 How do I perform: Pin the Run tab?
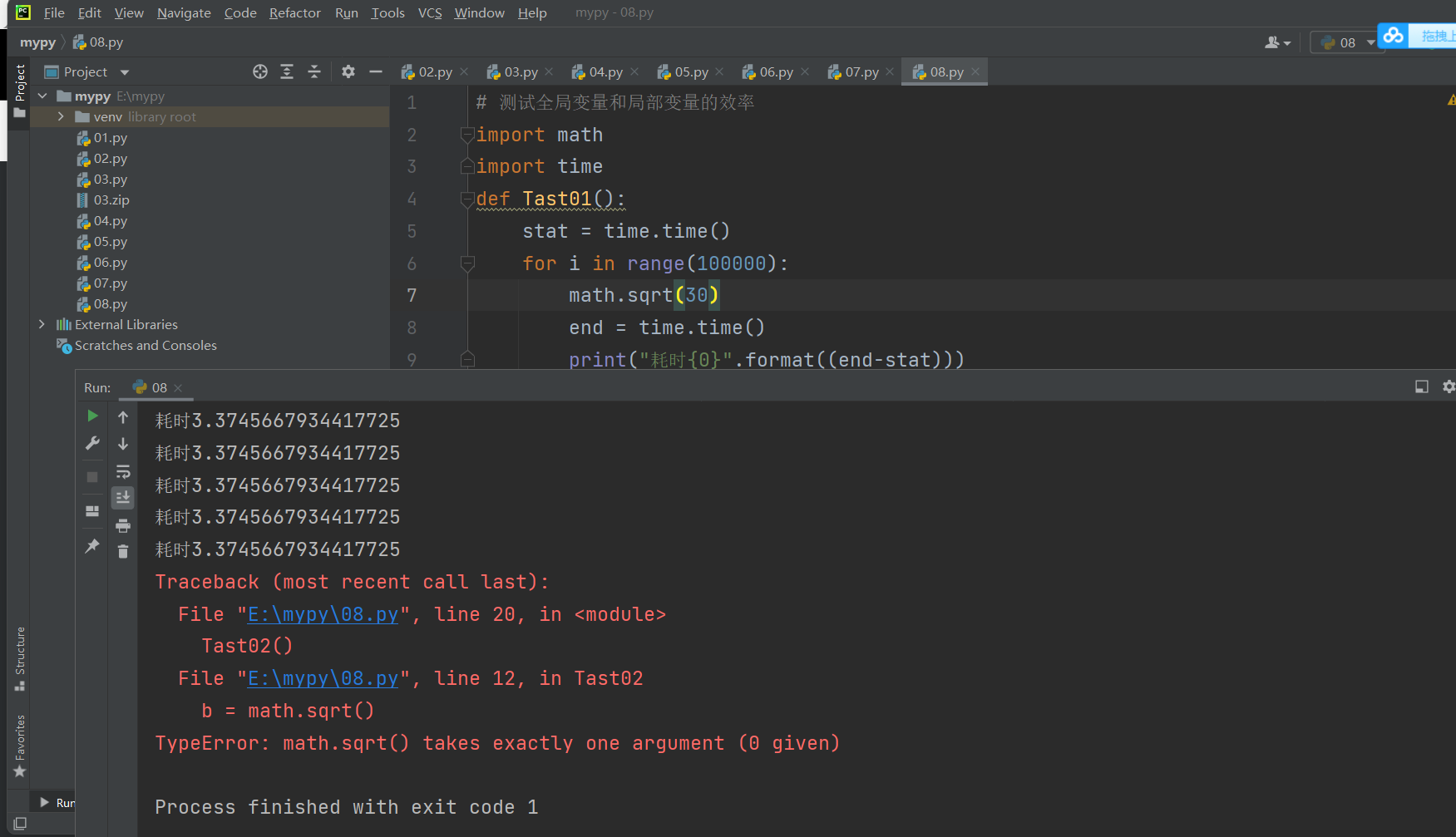click(x=92, y=546)
